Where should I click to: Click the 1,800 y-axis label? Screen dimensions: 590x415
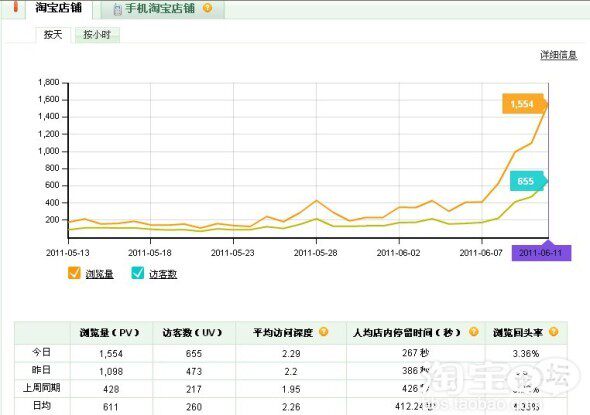point(49,82)
